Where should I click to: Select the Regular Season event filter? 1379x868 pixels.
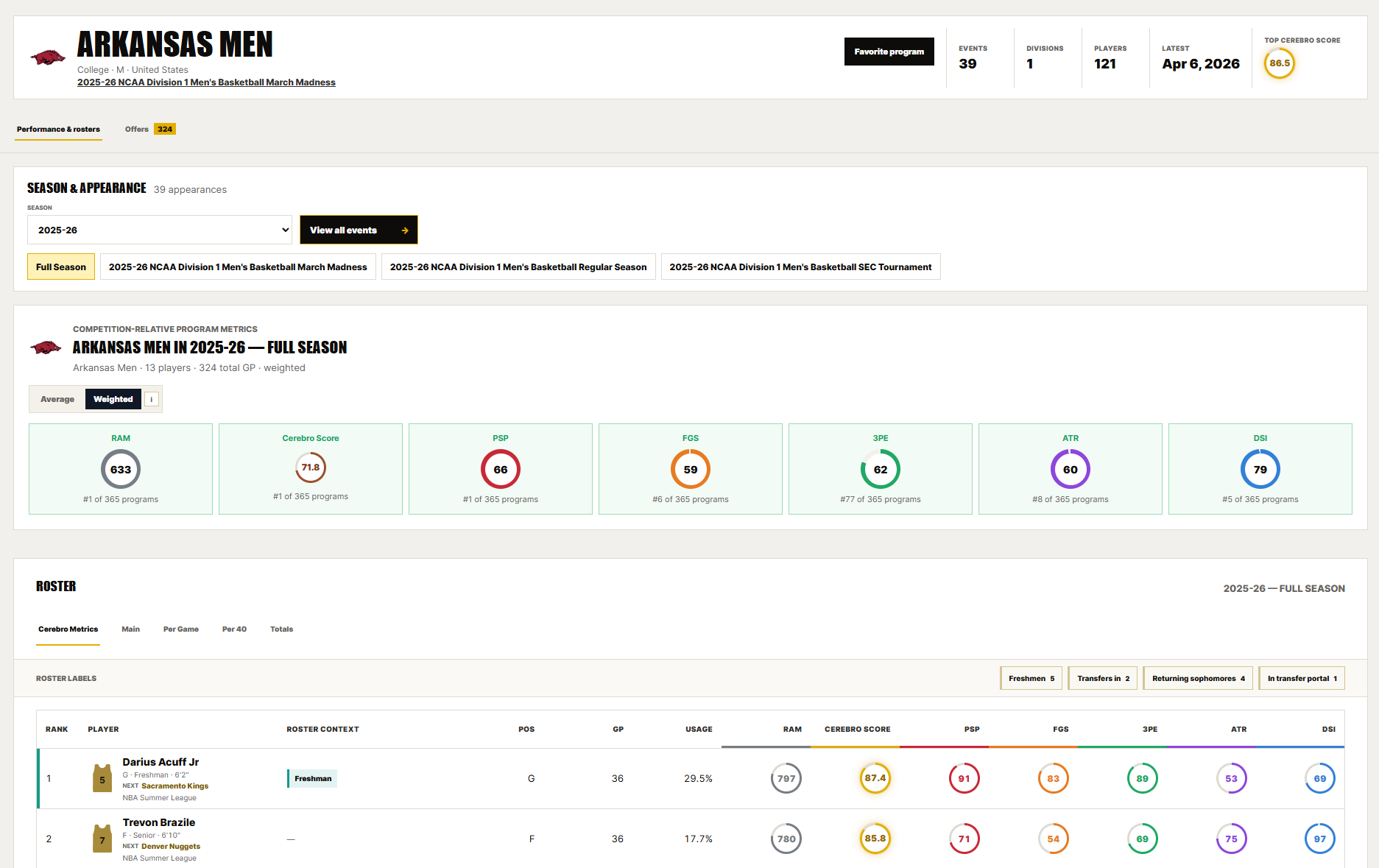(518, 267)
